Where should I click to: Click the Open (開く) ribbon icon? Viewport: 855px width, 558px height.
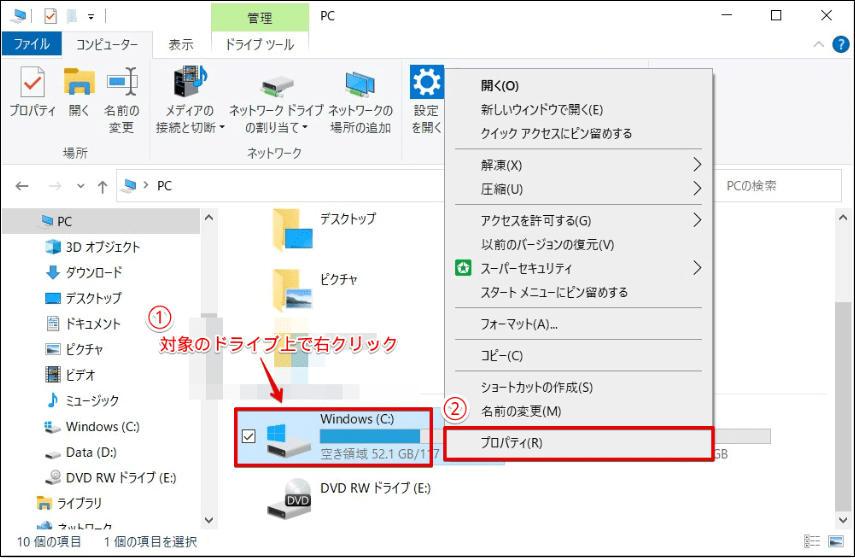79,84
